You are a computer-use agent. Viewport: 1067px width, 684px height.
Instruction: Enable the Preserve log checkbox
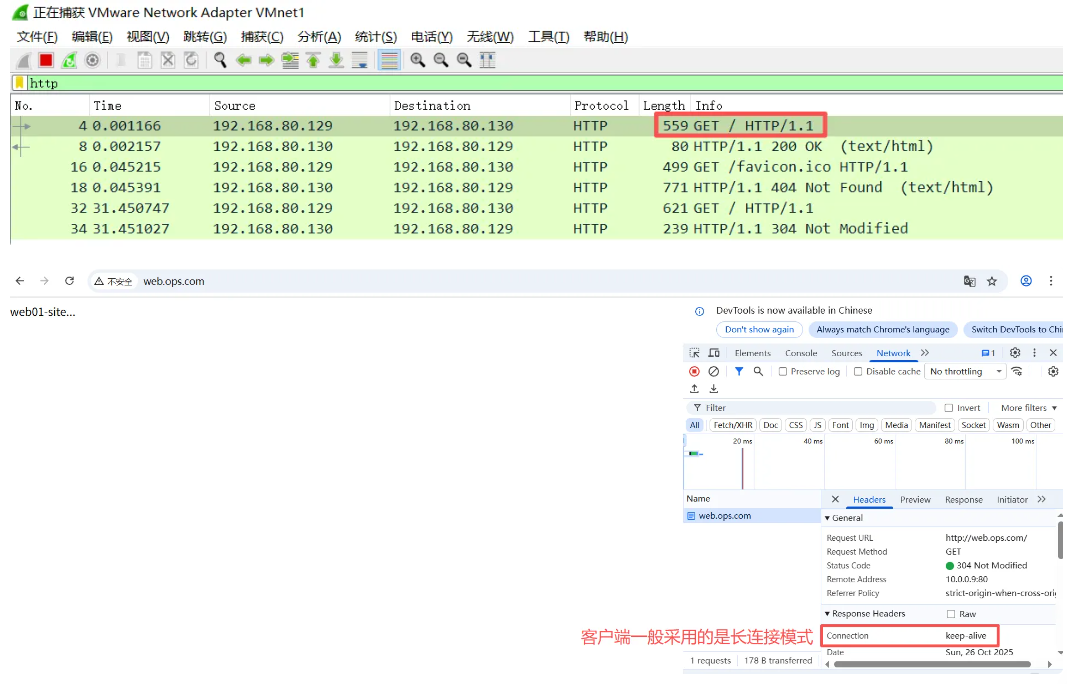pos(783,371)
